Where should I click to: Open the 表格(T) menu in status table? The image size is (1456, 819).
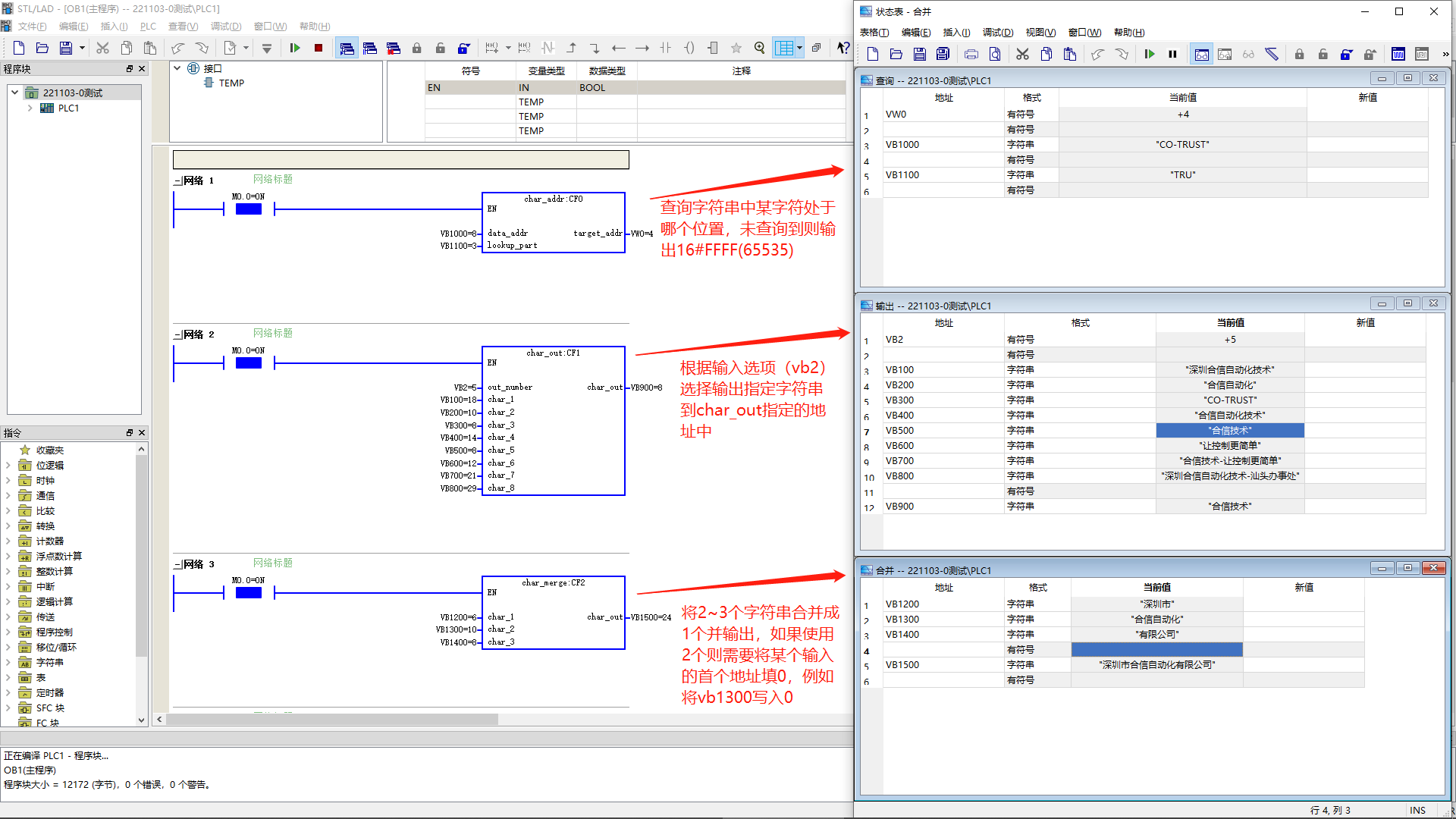(x=874, y=33)
